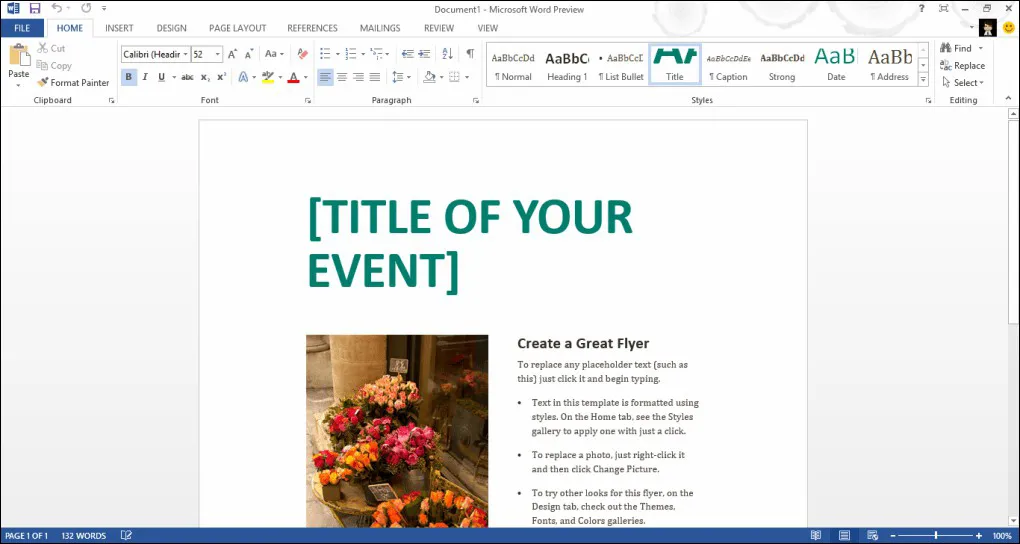1020x544 pixels.
Task: Show paragraph marks with the pilcrow button
Action: (469, 54)
